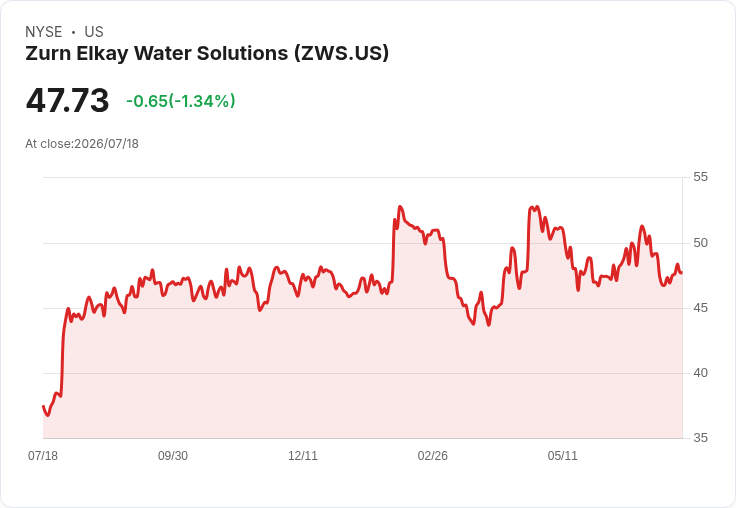Screen dimensions: 736x508
Task: Click the NYSE exchange label
Action: click(44, 32)
